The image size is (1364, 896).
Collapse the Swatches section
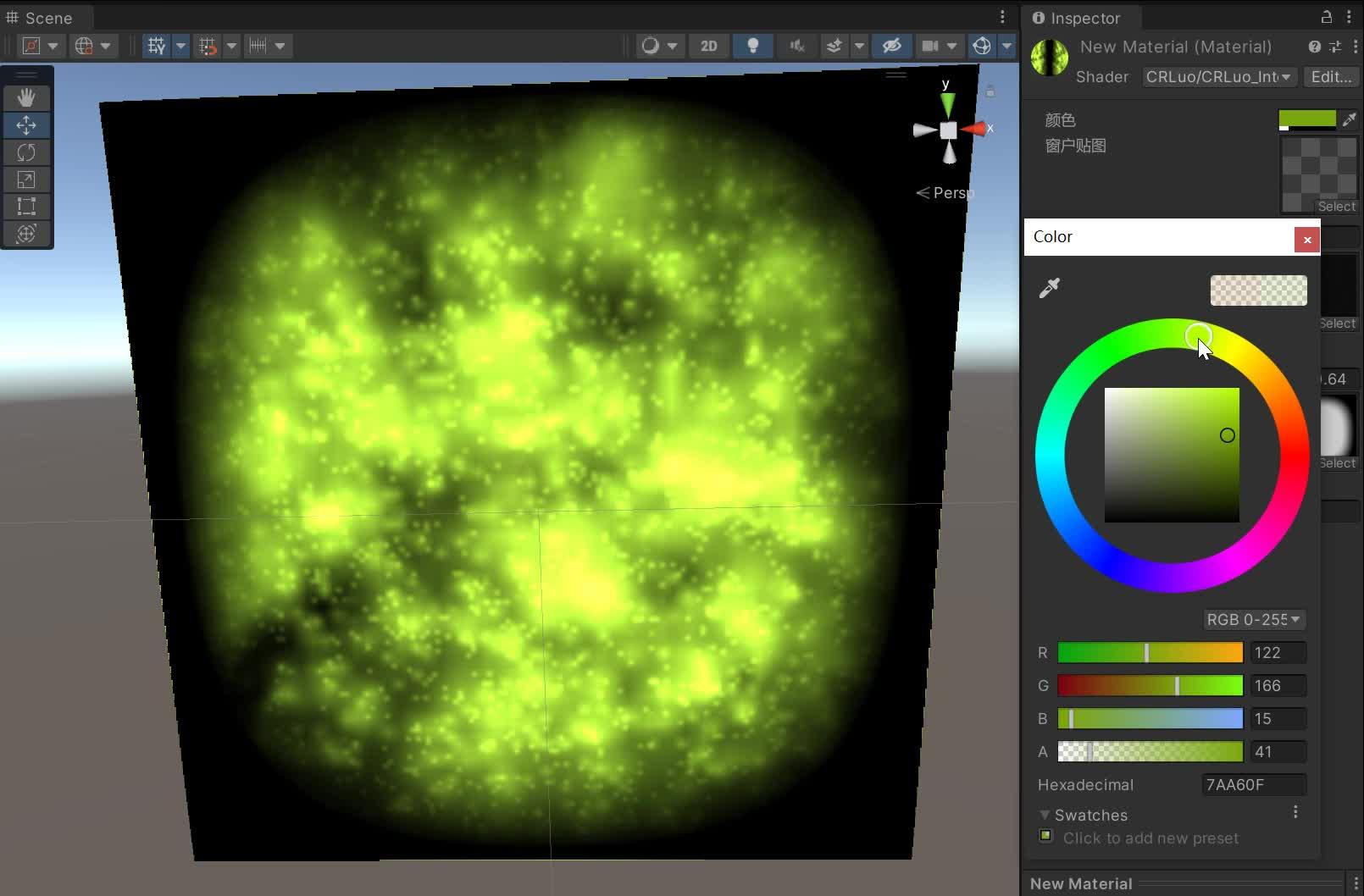pyautogui.click(x=1045, y=815)
